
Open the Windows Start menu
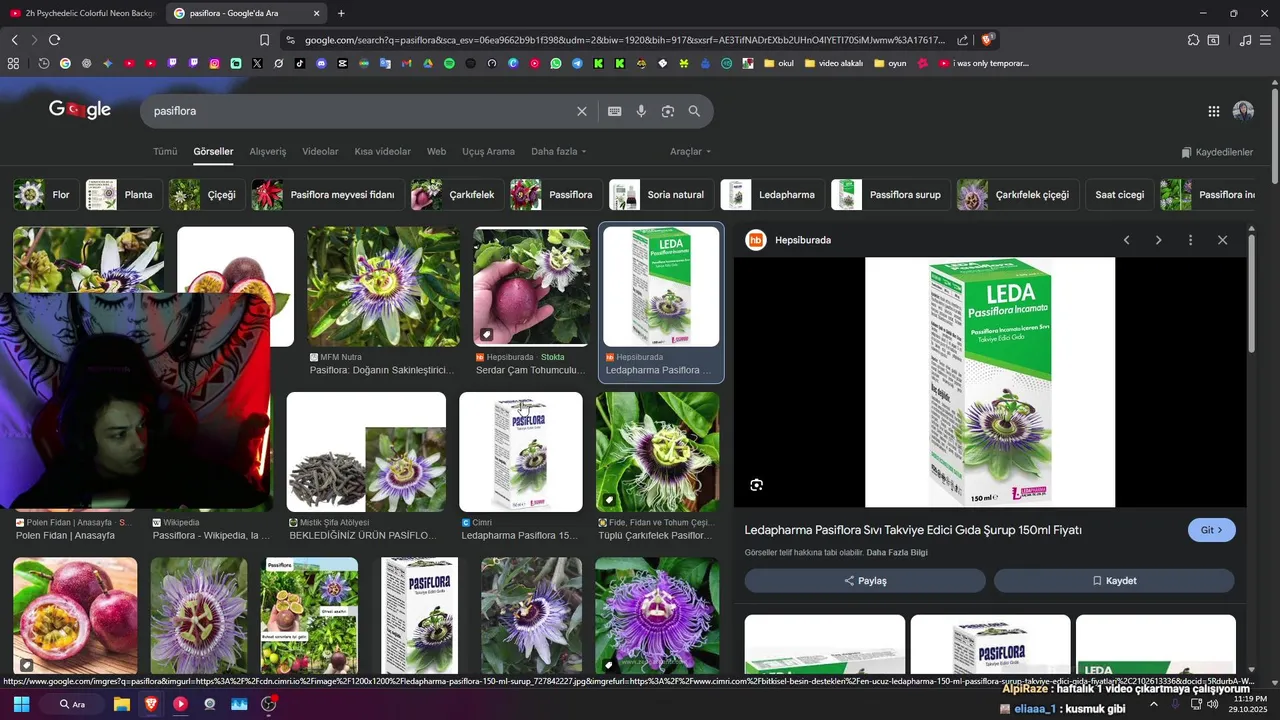point(21,704)
